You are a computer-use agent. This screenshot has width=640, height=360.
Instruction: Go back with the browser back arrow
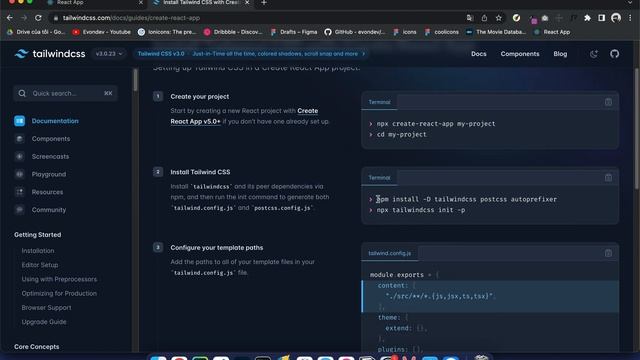tap(10, 18)
